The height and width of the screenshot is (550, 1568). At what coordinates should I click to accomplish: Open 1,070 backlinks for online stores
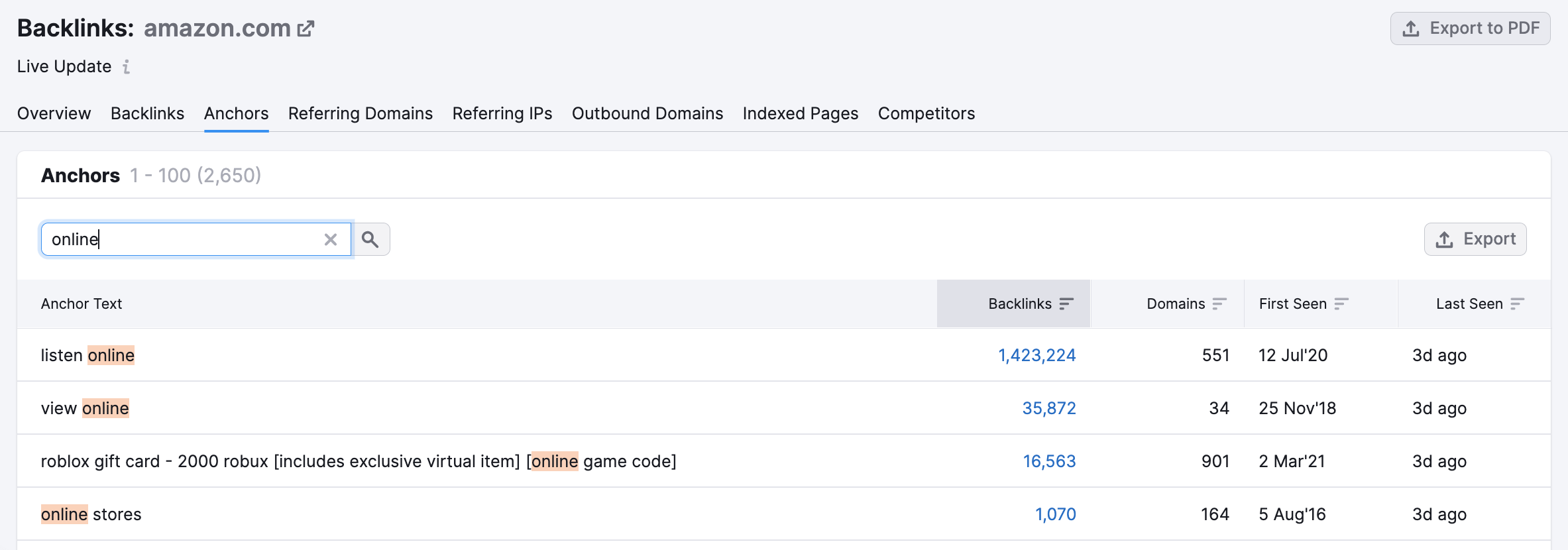1055,514
